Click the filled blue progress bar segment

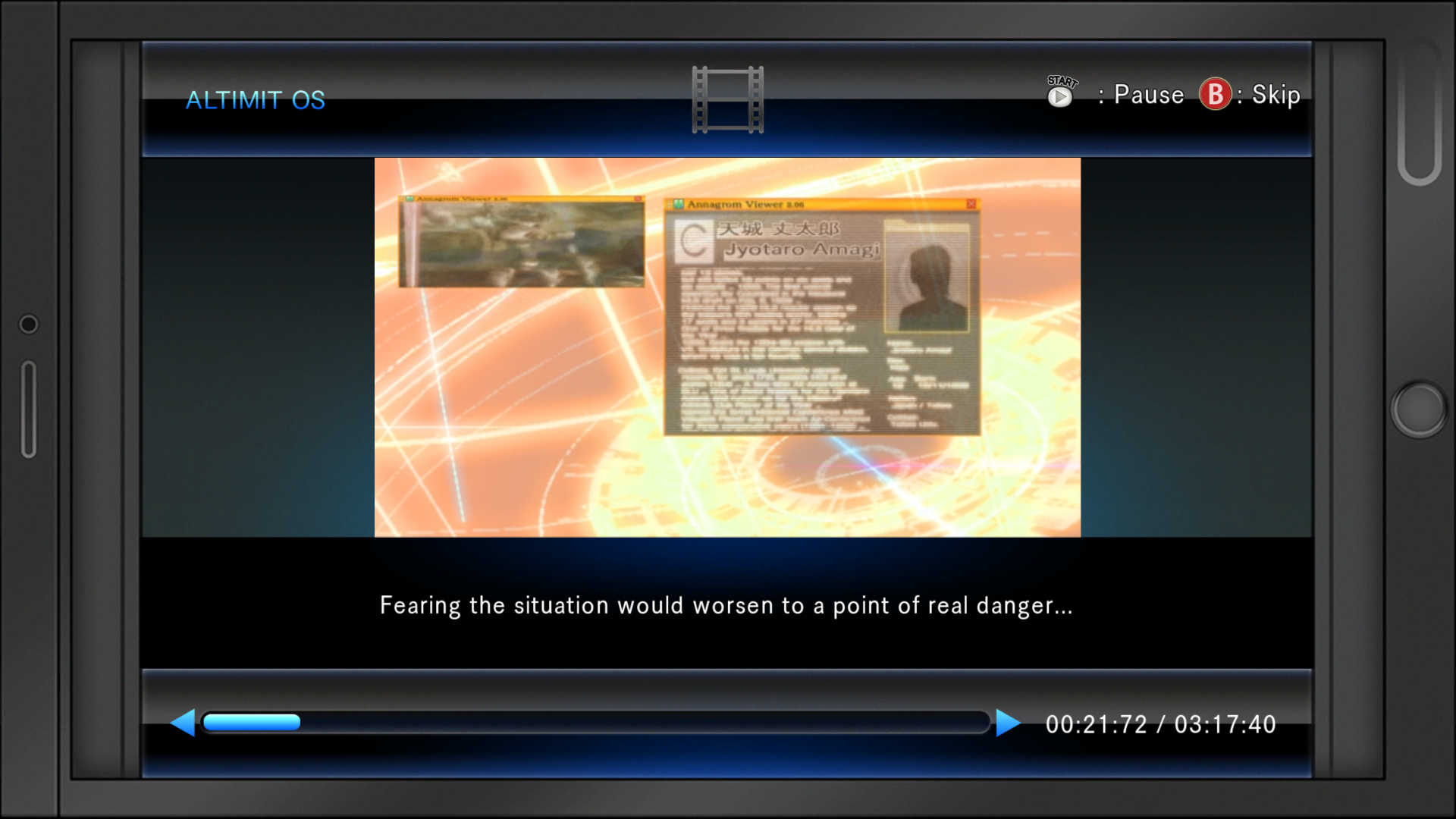pos(252,723)
